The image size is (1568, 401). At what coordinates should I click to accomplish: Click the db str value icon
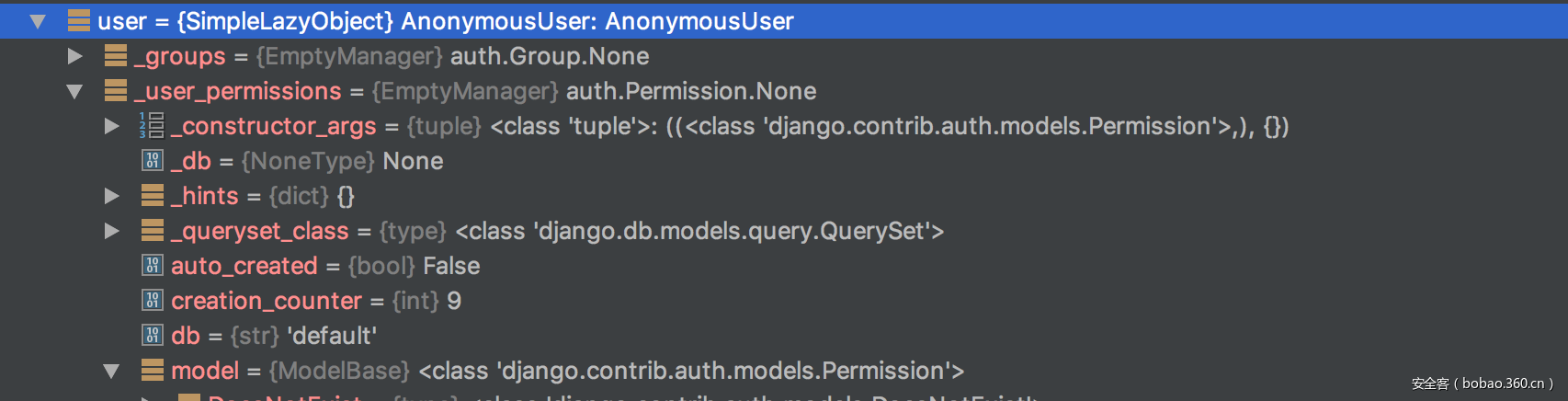coord(153,336)
